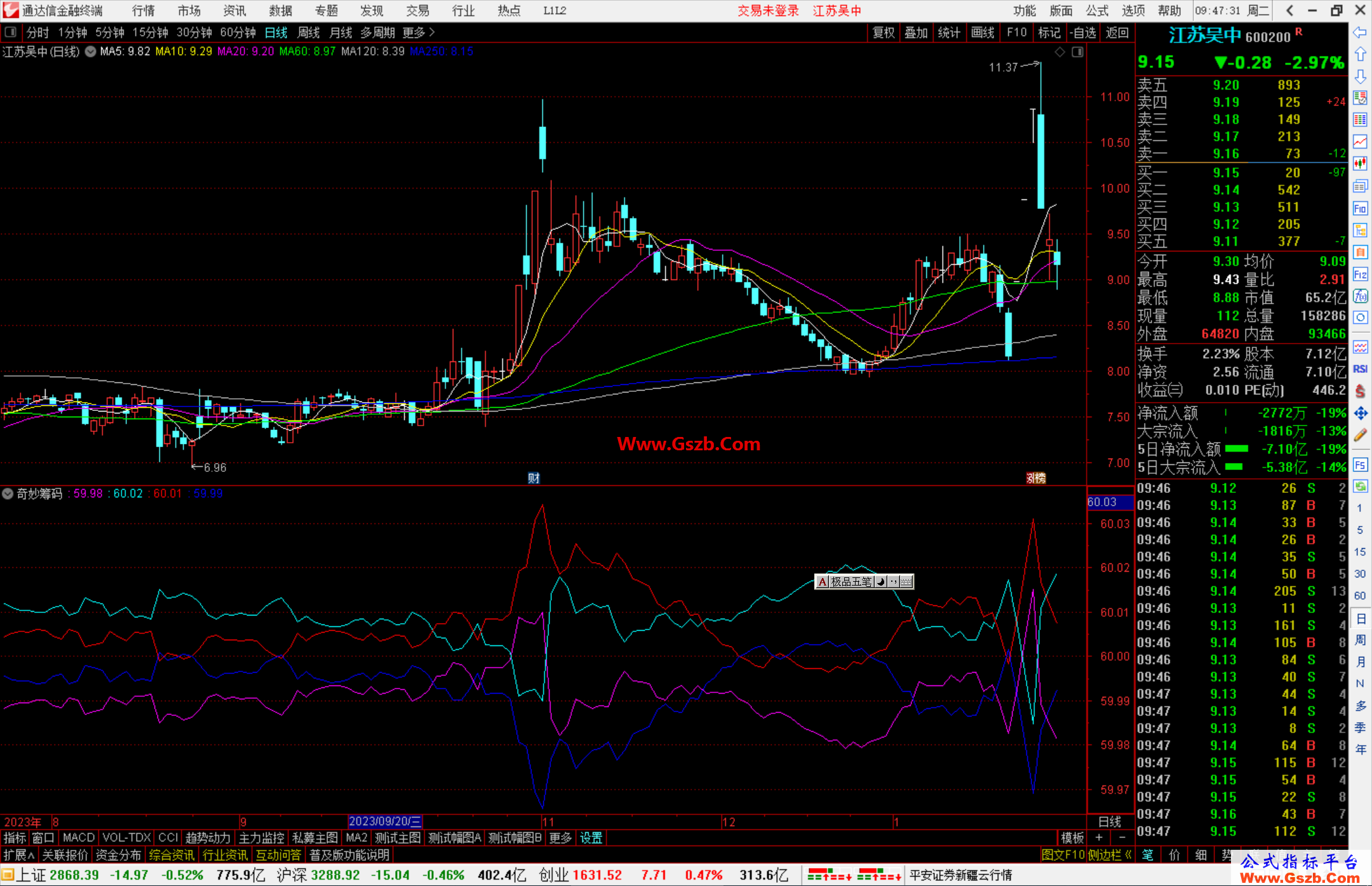Open the 图文F10 link
Image resolution: width=1372 pixels, height=886 pixels.
1063,855
